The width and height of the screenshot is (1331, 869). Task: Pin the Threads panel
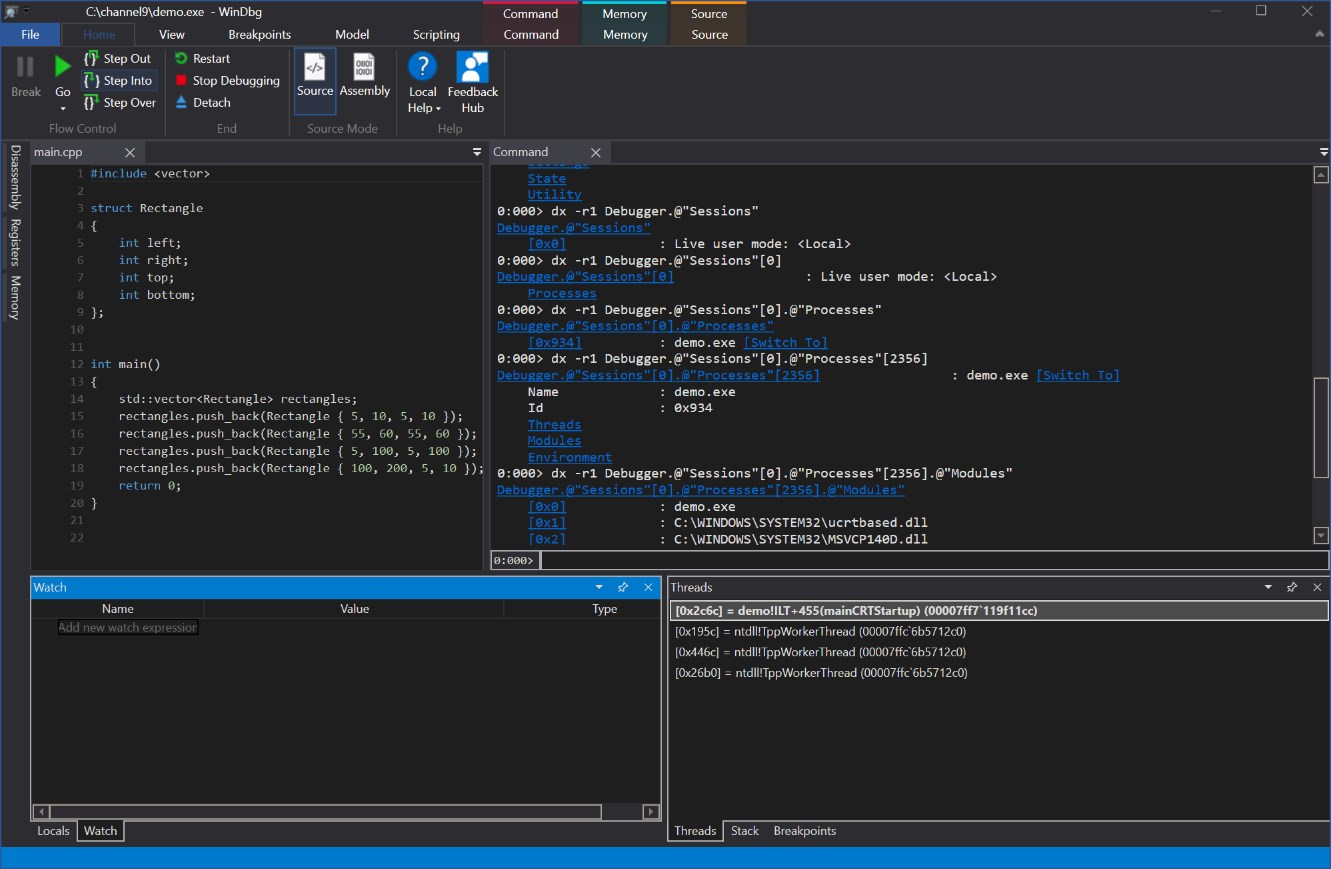pos(1291,587)
